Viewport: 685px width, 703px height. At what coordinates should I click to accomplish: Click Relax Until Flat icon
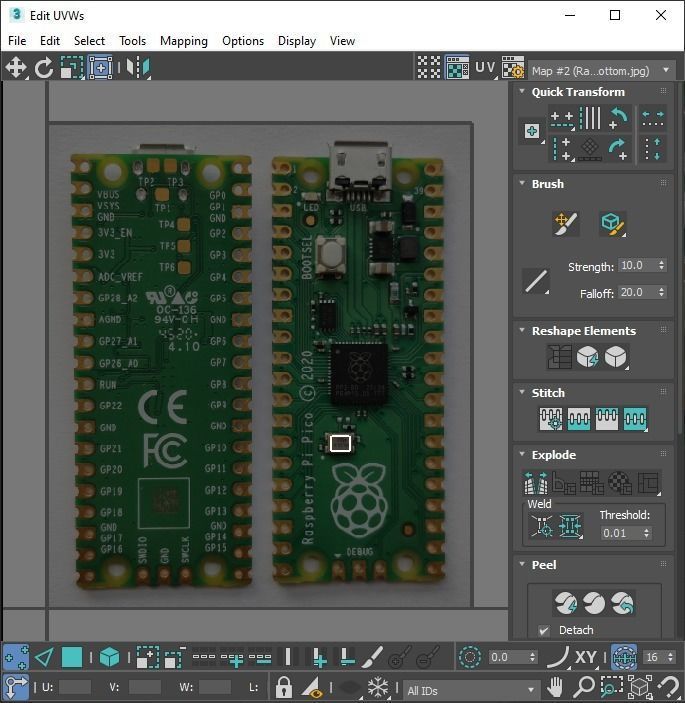coord(588,357)
